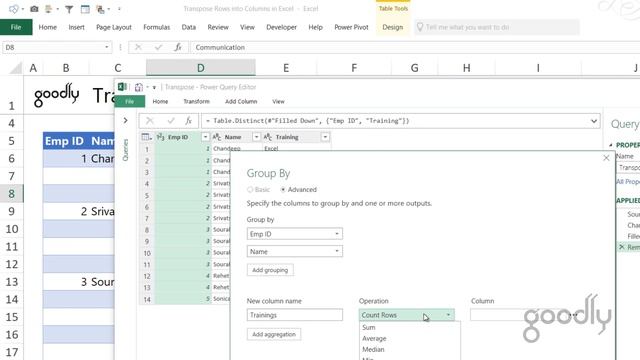Select Excel column D header
The width and height of the screenshot is (640, 360).
tap(200, 68)
